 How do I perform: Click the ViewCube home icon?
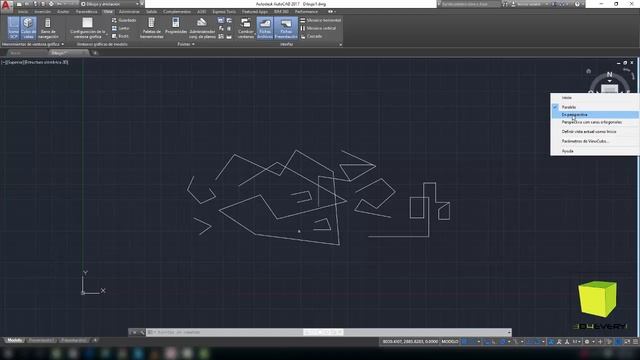click(588, 71)
